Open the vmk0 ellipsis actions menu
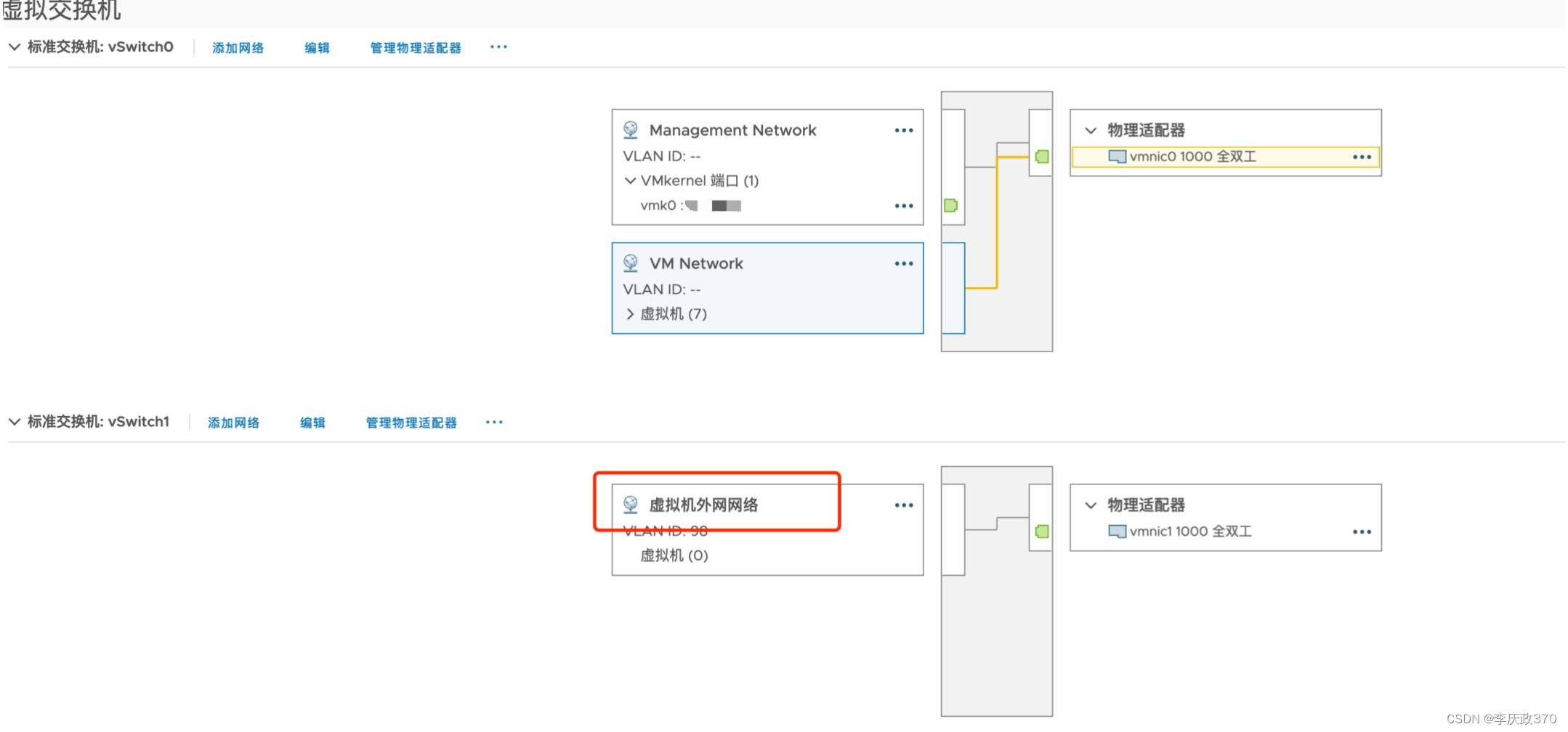Image resolution: width=1568 pixels, height=732 pixels. (903, 206)
